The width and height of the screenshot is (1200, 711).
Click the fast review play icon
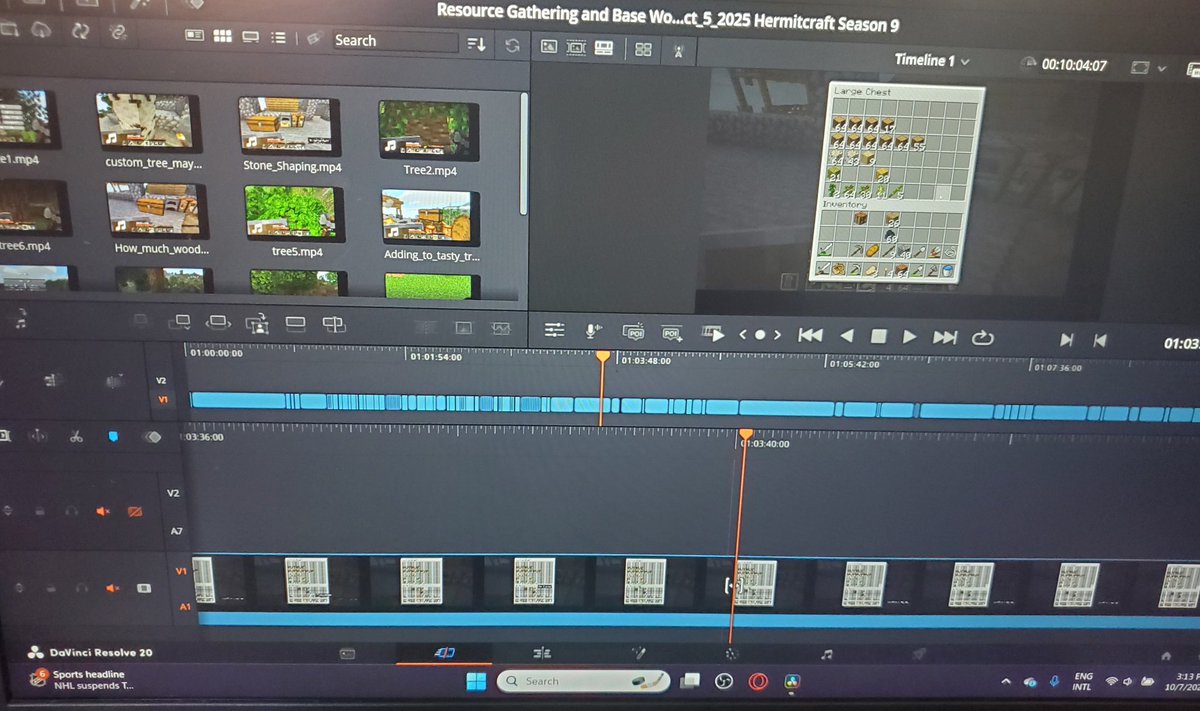click(x=714, y=334)
